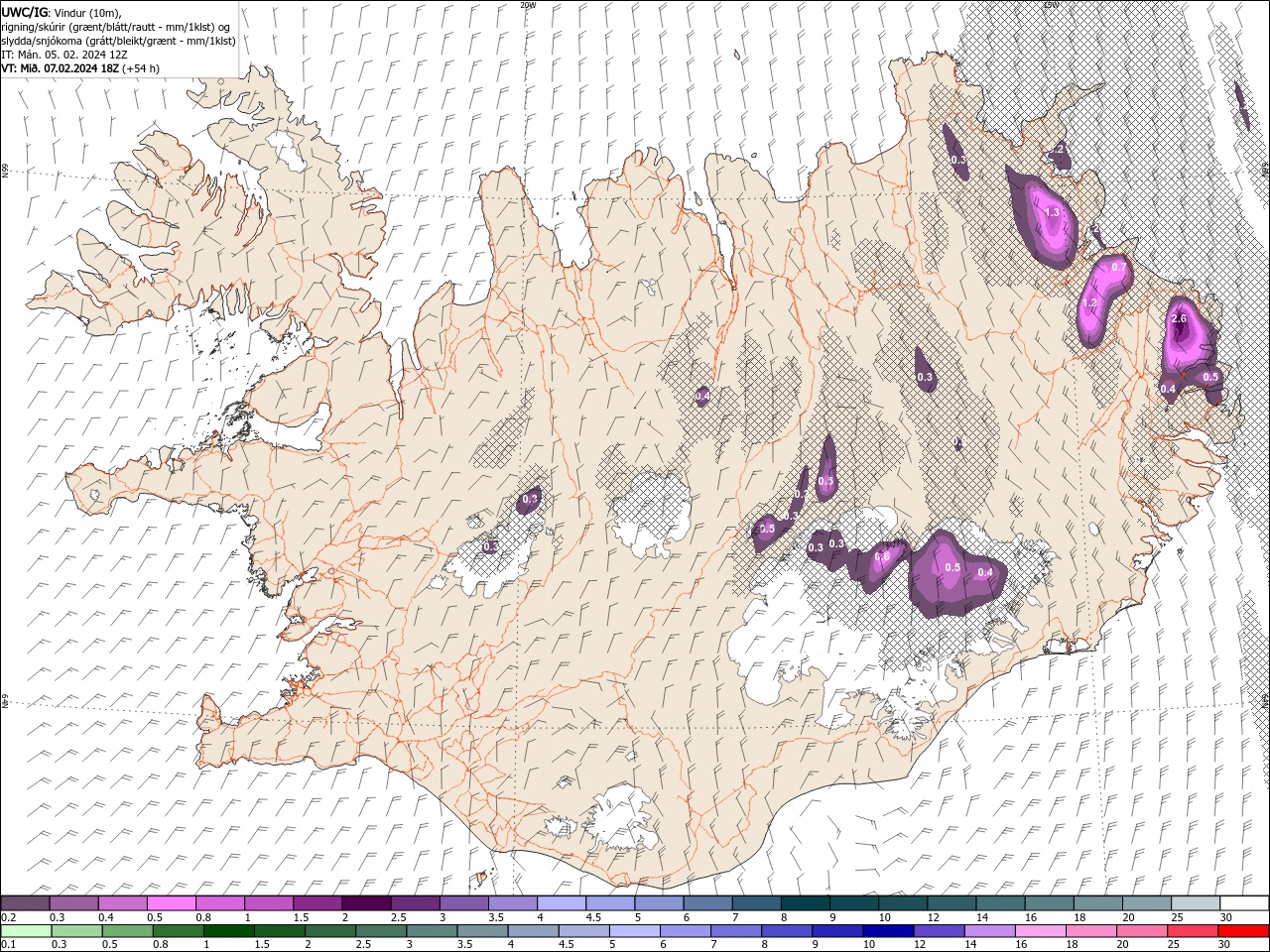The image size is (1270, 952).
Task: Select the bright pink 0.5 snow legend swatch
Action: pyautogui.click(x=171, y=903)
